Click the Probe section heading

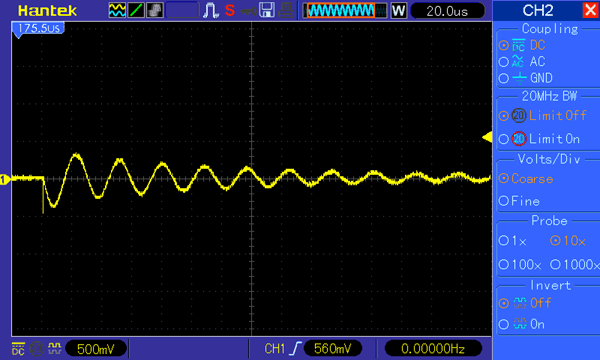(x=549, y=221)
